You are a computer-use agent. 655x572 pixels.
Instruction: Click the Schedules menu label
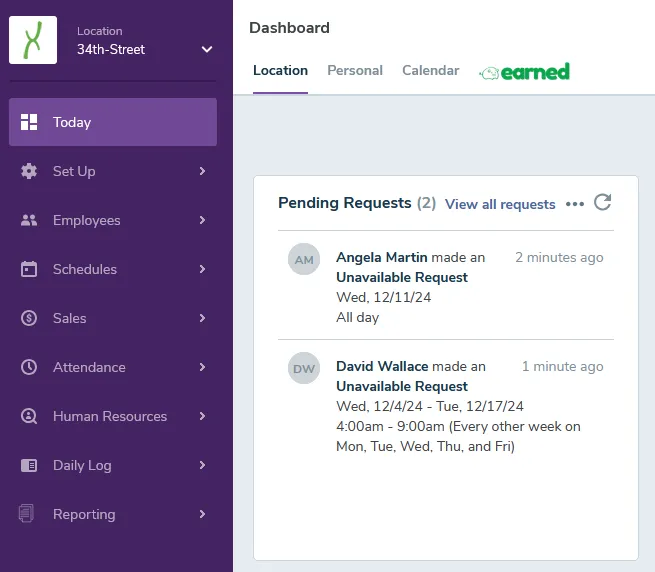point(85,269)
